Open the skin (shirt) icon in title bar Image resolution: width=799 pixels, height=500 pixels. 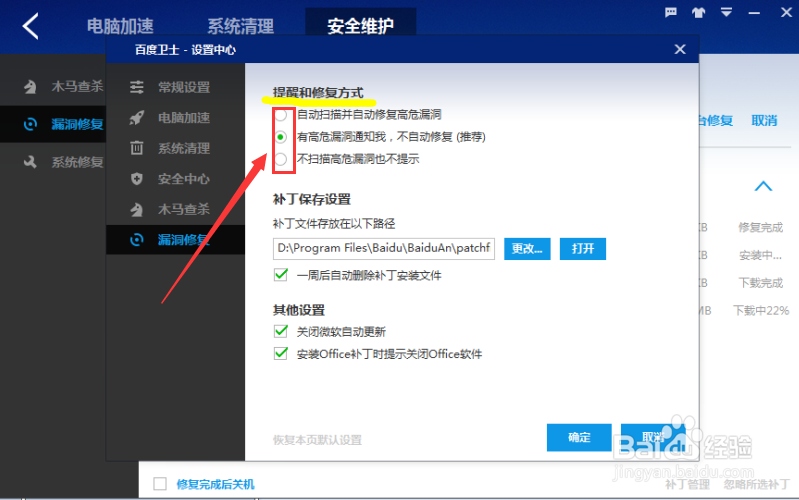tap(699, 13)
